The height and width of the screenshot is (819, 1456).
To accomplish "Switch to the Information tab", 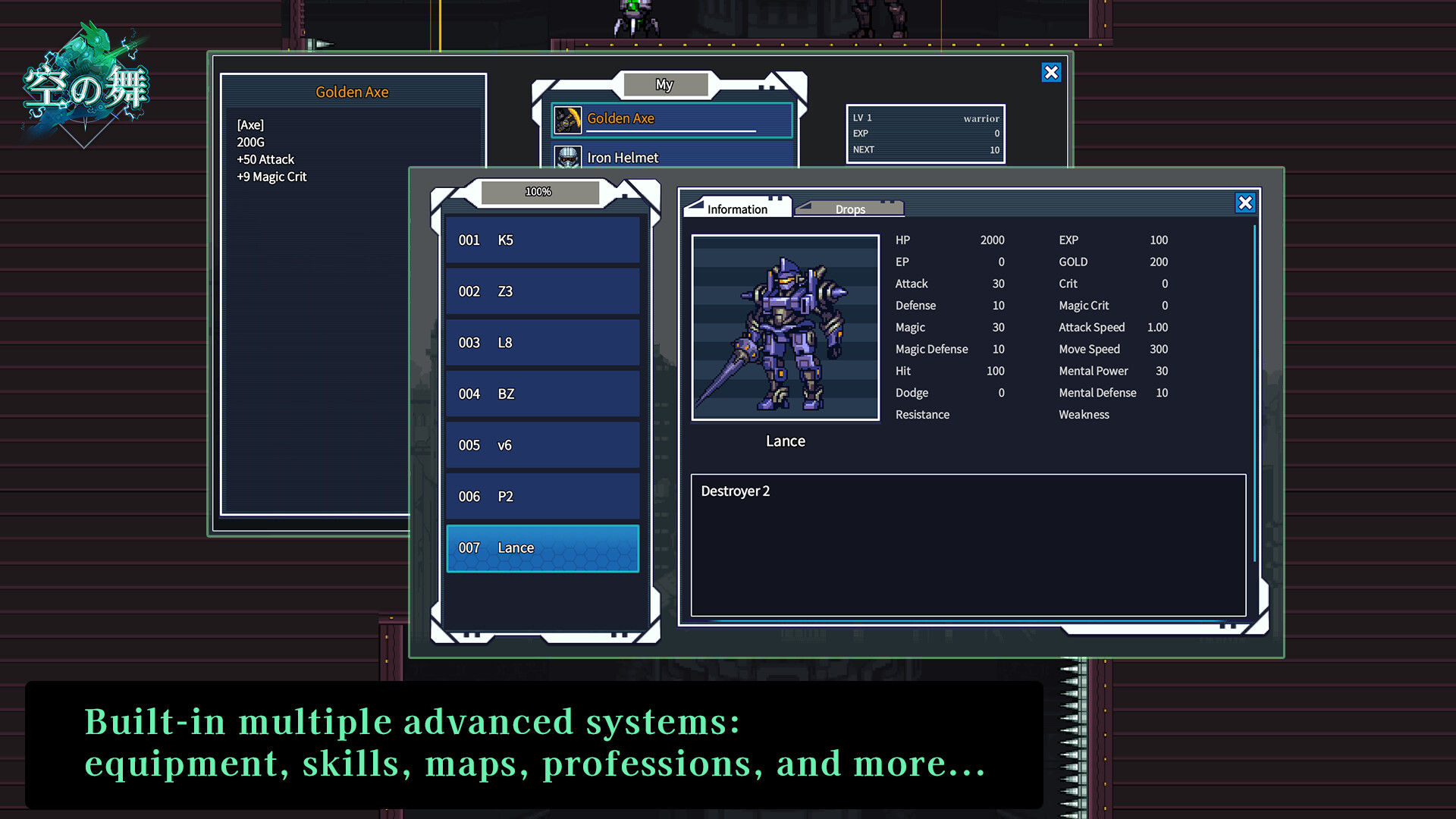I will click(x=737, y=208).
